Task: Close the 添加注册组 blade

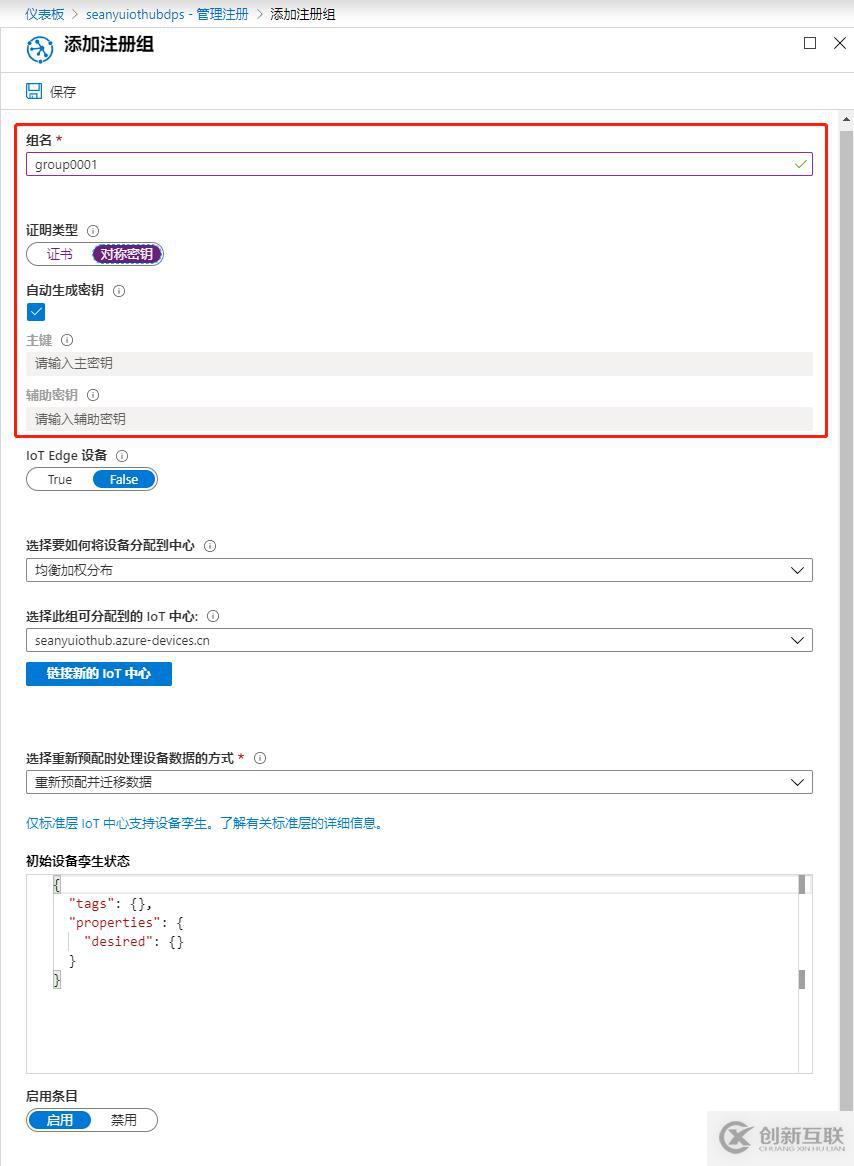Action: (840, 43)
